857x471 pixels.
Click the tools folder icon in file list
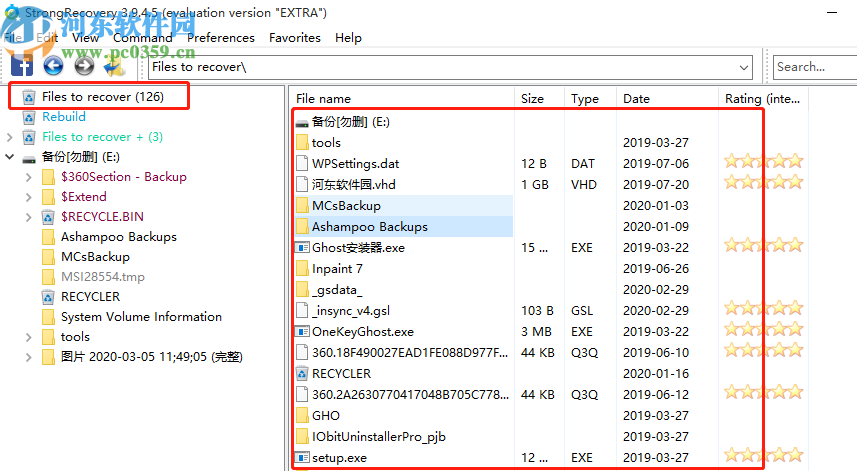tap(302, 143)
